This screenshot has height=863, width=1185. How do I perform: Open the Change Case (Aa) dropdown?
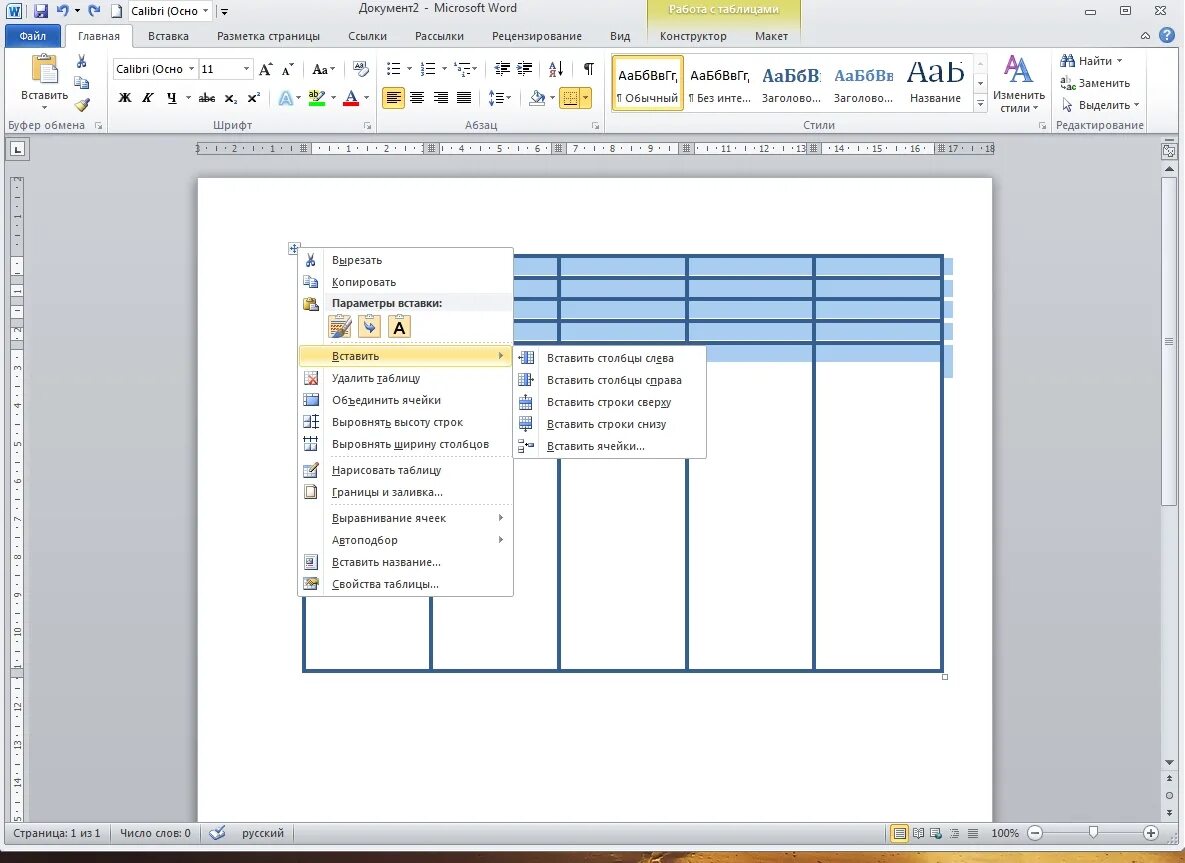point(323,70)
